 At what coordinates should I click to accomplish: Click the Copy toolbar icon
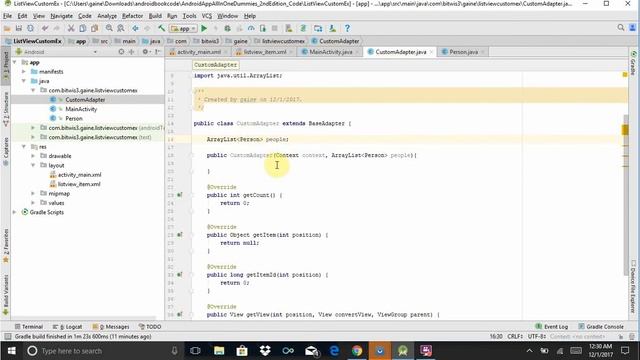click(x=82, y=29)
